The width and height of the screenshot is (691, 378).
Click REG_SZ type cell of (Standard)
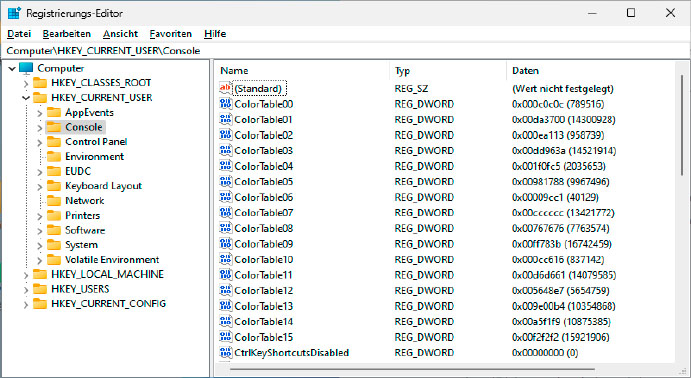pyautogui.click(x=411, y=89)
